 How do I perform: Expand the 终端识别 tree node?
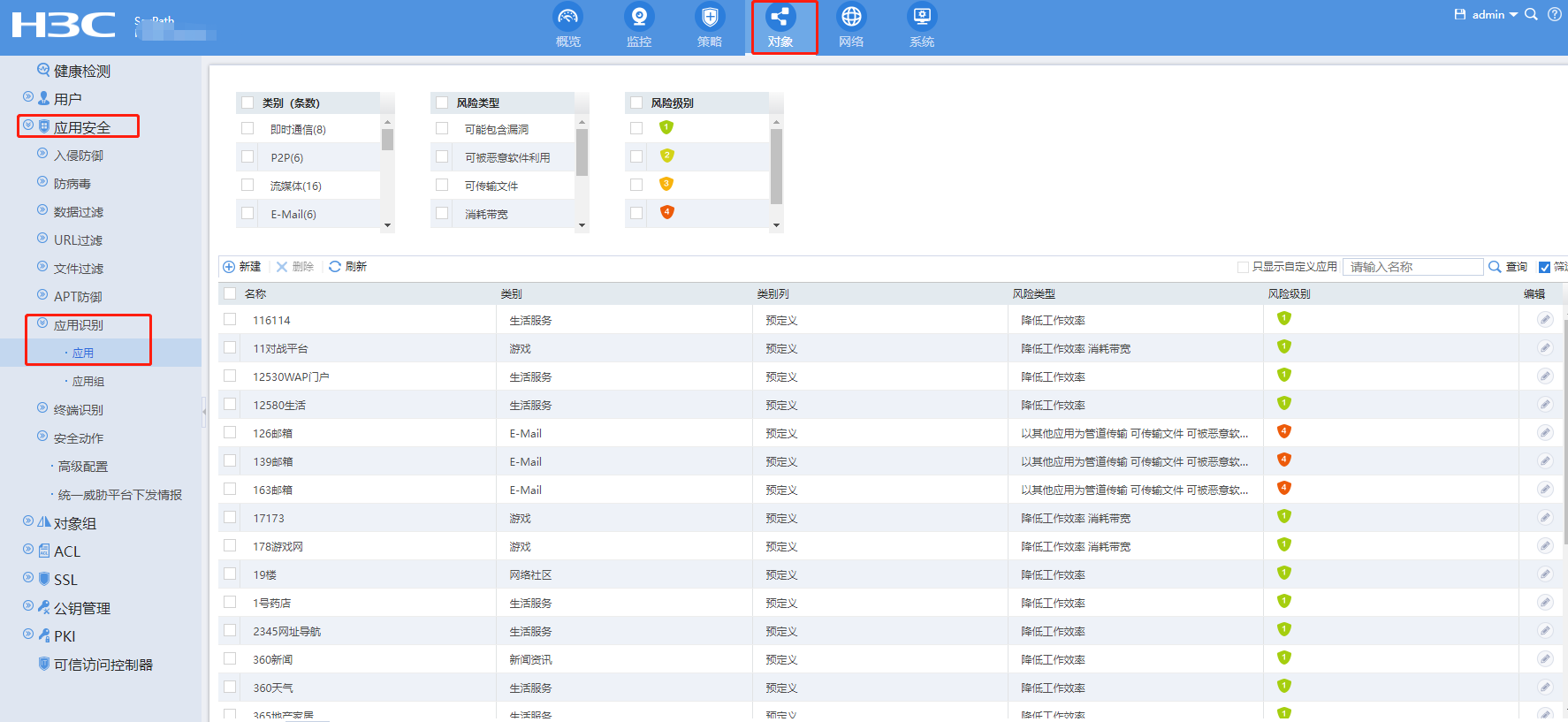pyautogui.click(x=42, y=408)
